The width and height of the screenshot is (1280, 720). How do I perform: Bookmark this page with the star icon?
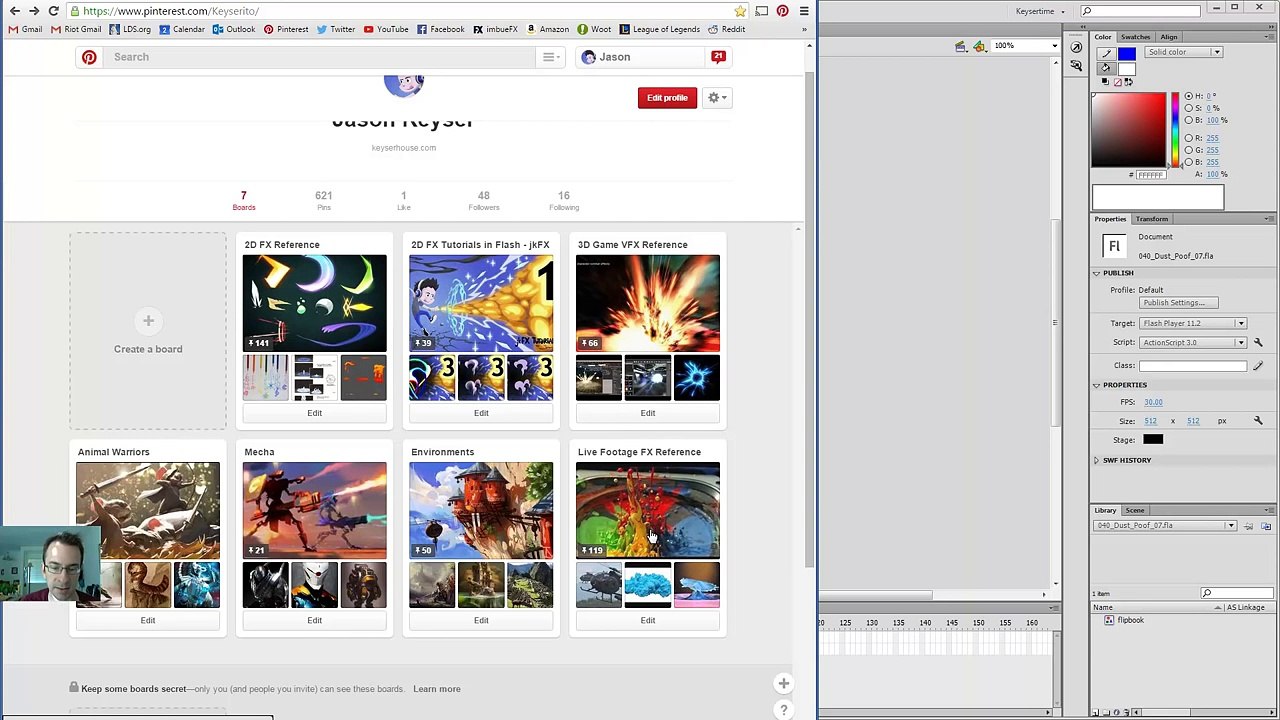(x=740, y=11)
